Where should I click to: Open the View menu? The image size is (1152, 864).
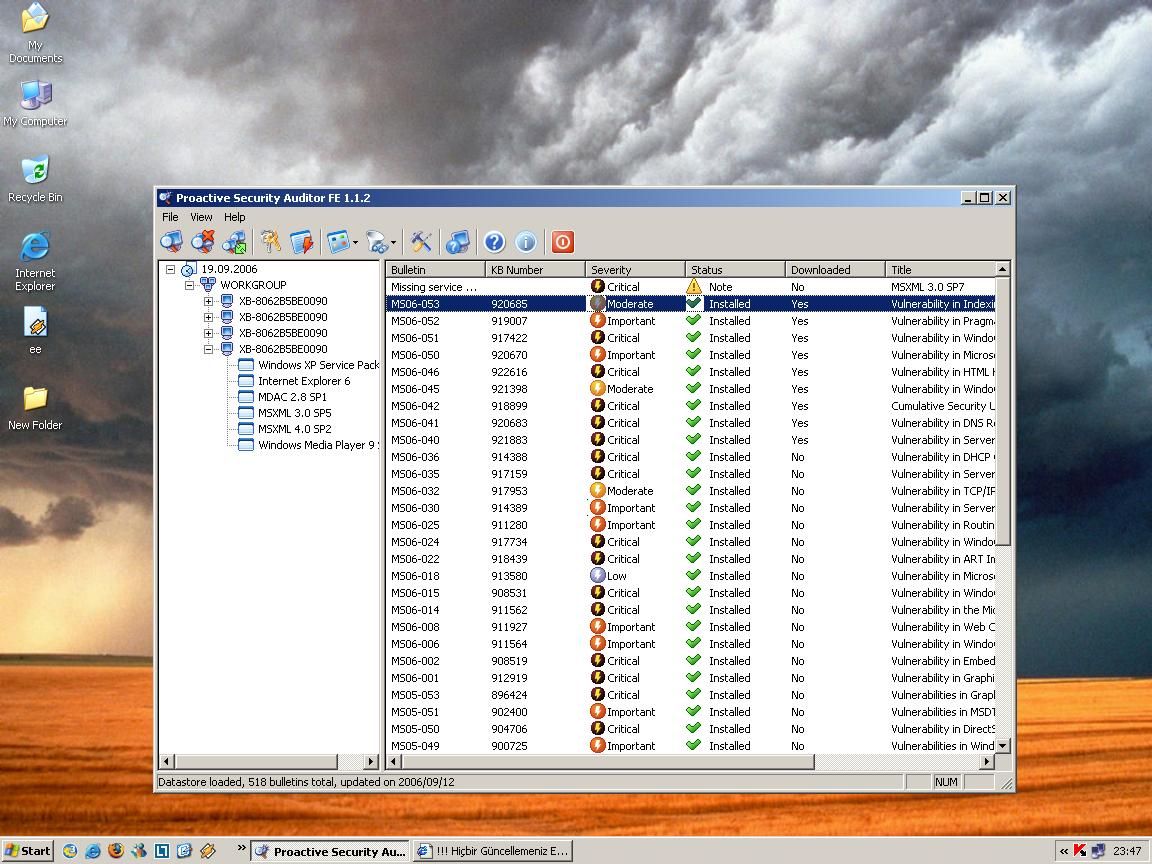[x=201, y=217]
